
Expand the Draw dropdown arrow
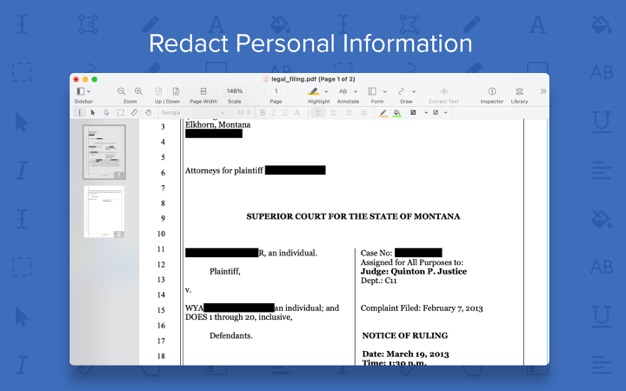[414, 91]
